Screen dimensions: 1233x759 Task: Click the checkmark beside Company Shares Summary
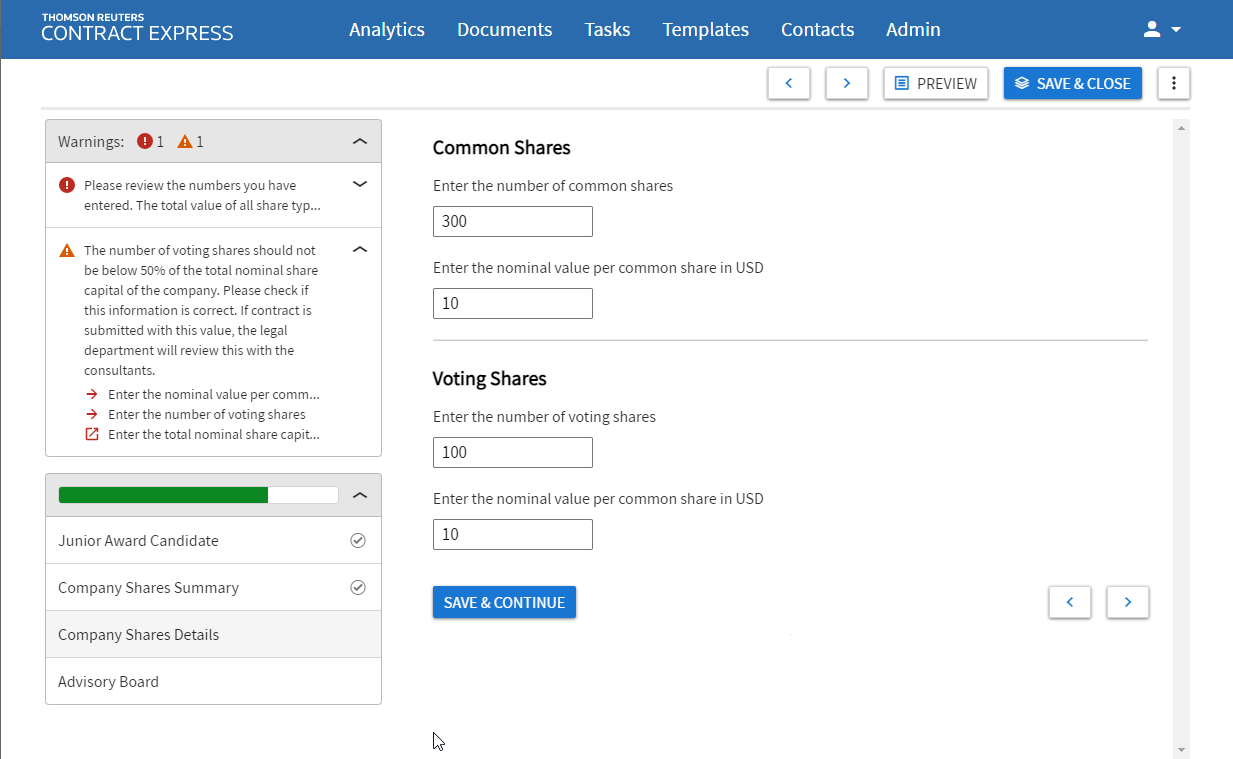(358, 587)
